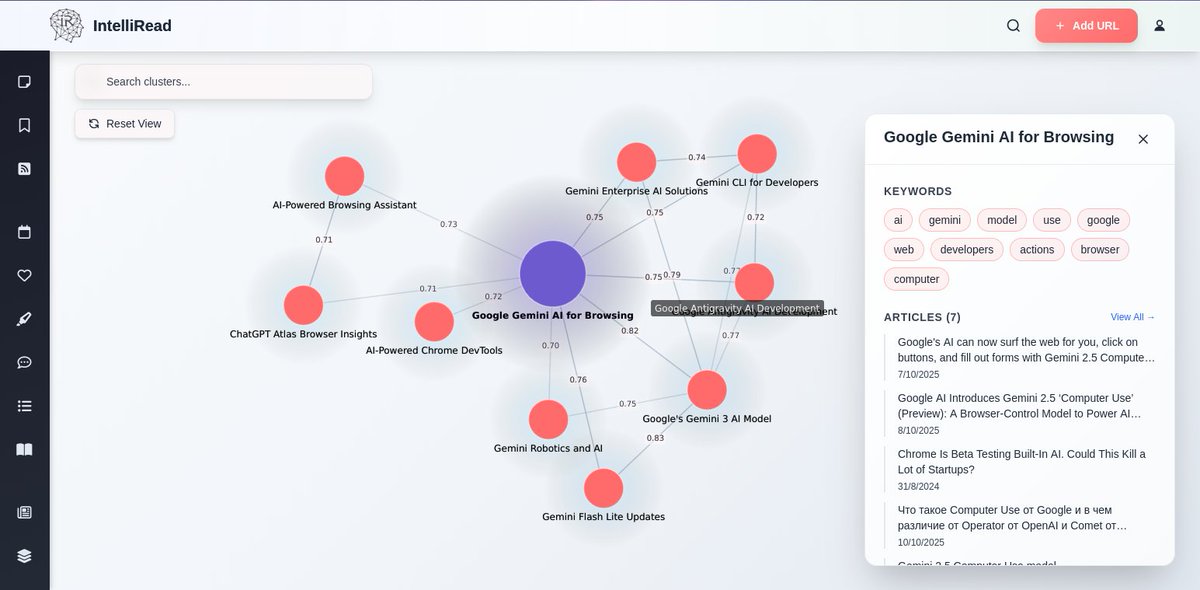This screenshot has width=1200, height=590.
Task: Select the 'gemini' keyword chip
Action: (943, 219)
